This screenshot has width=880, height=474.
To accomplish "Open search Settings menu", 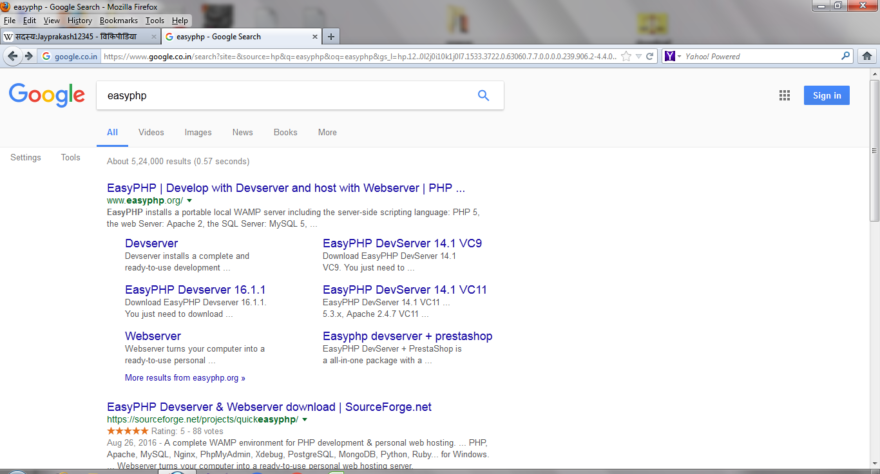I will coord(26,158).
